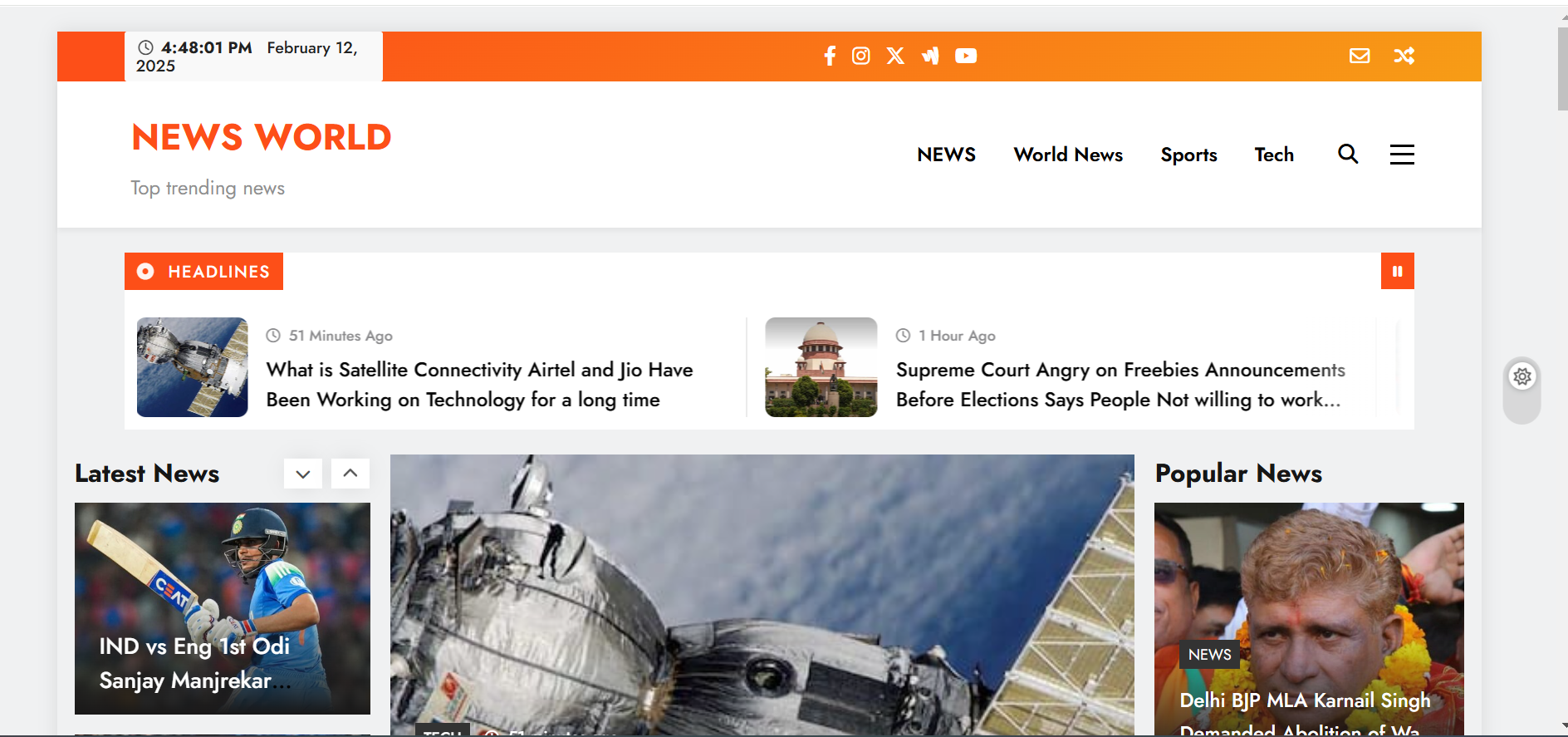Click the NEWS WORLD site title
Image resolution: width=1568 pixels, height=737 pixels.
(262, 137)
